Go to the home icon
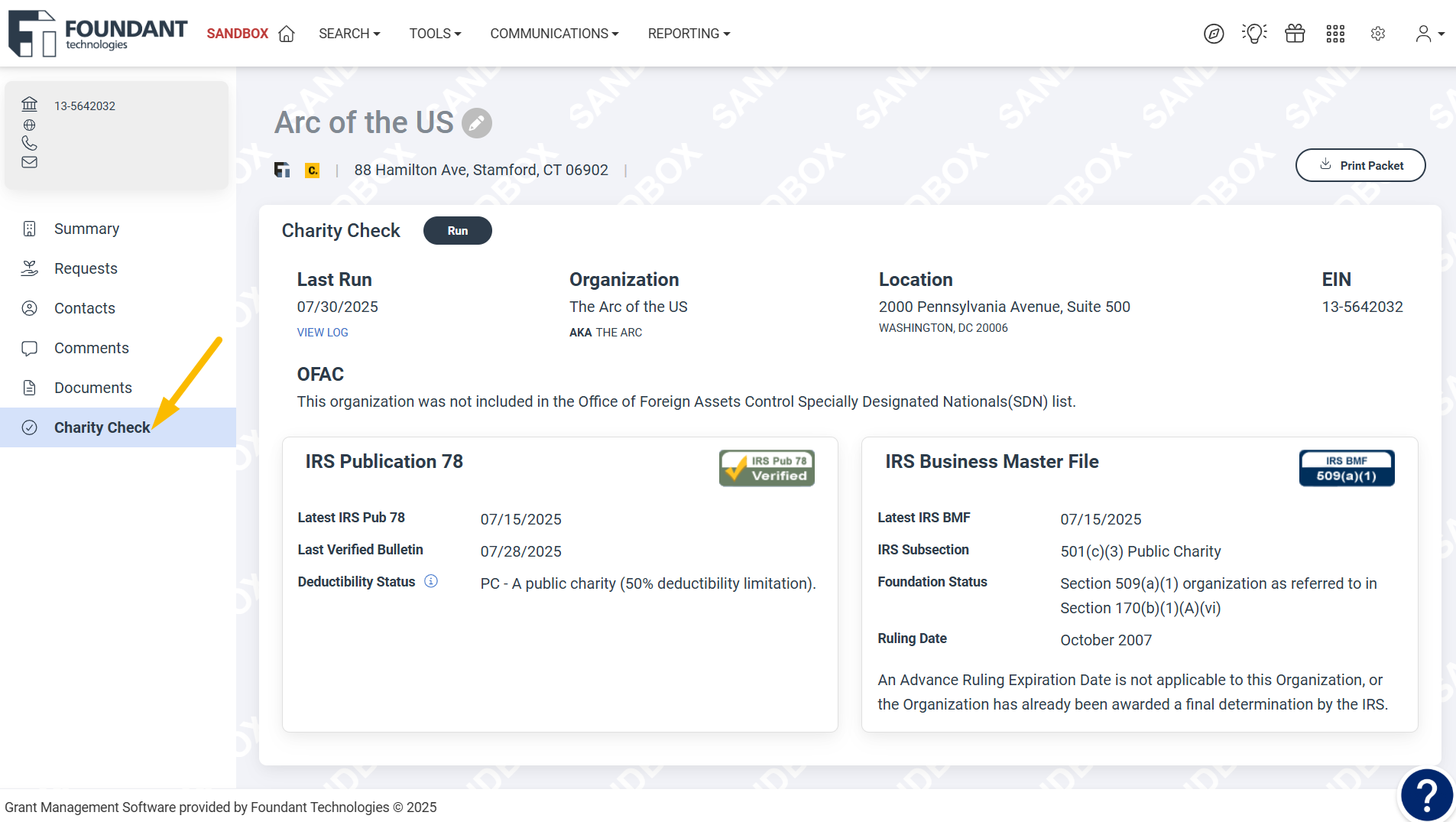1456x822 pixels. pos(287,34)
